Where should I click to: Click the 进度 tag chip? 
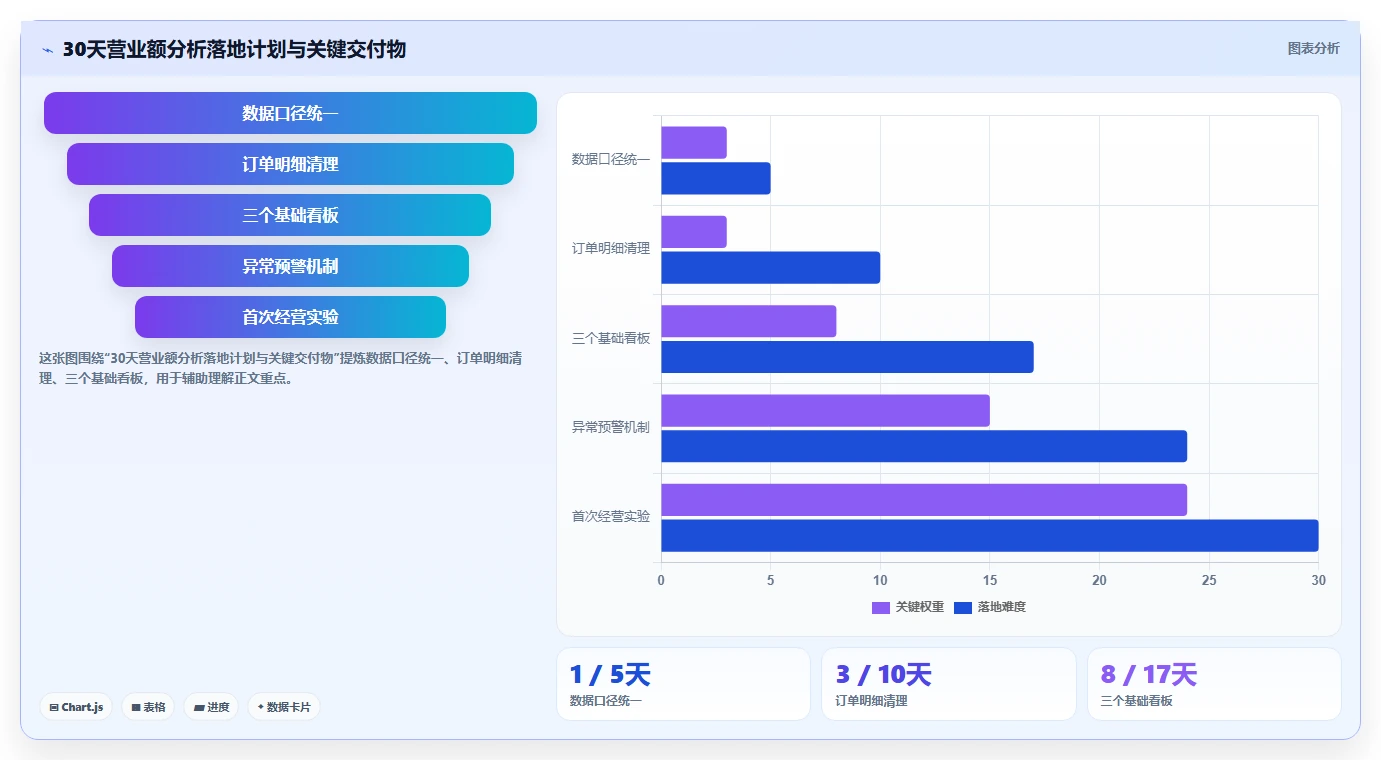(211, 707)
